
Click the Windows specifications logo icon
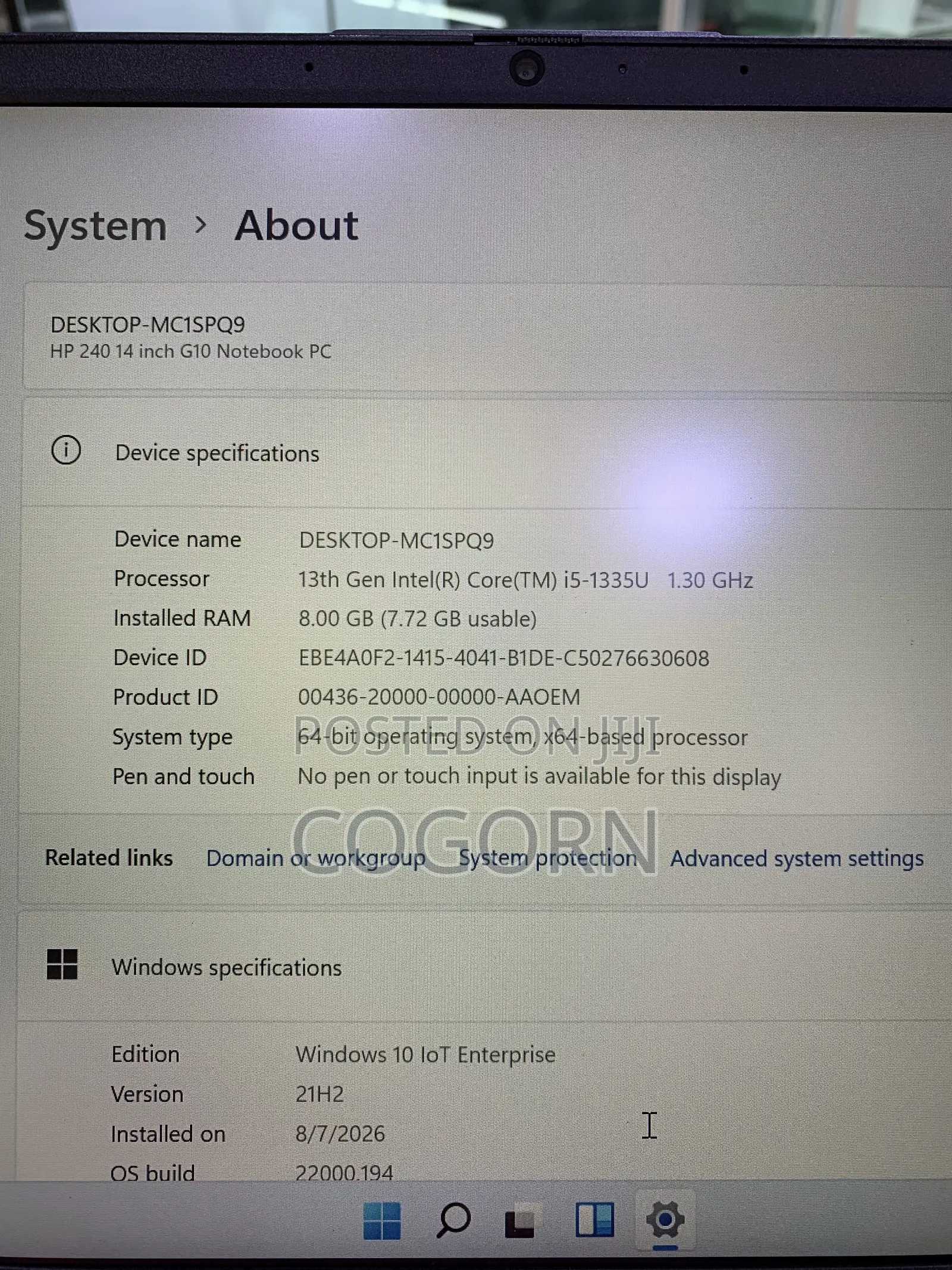[62, 965]
